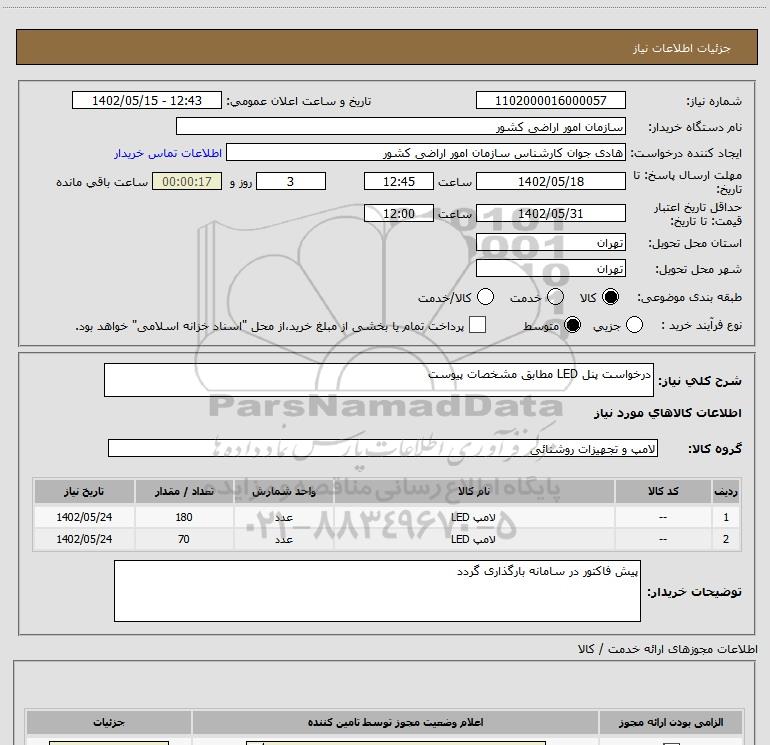Click need date 1402/05/24 in row 2
This screenshot has height=745, width=770.
tap(84, 539)
